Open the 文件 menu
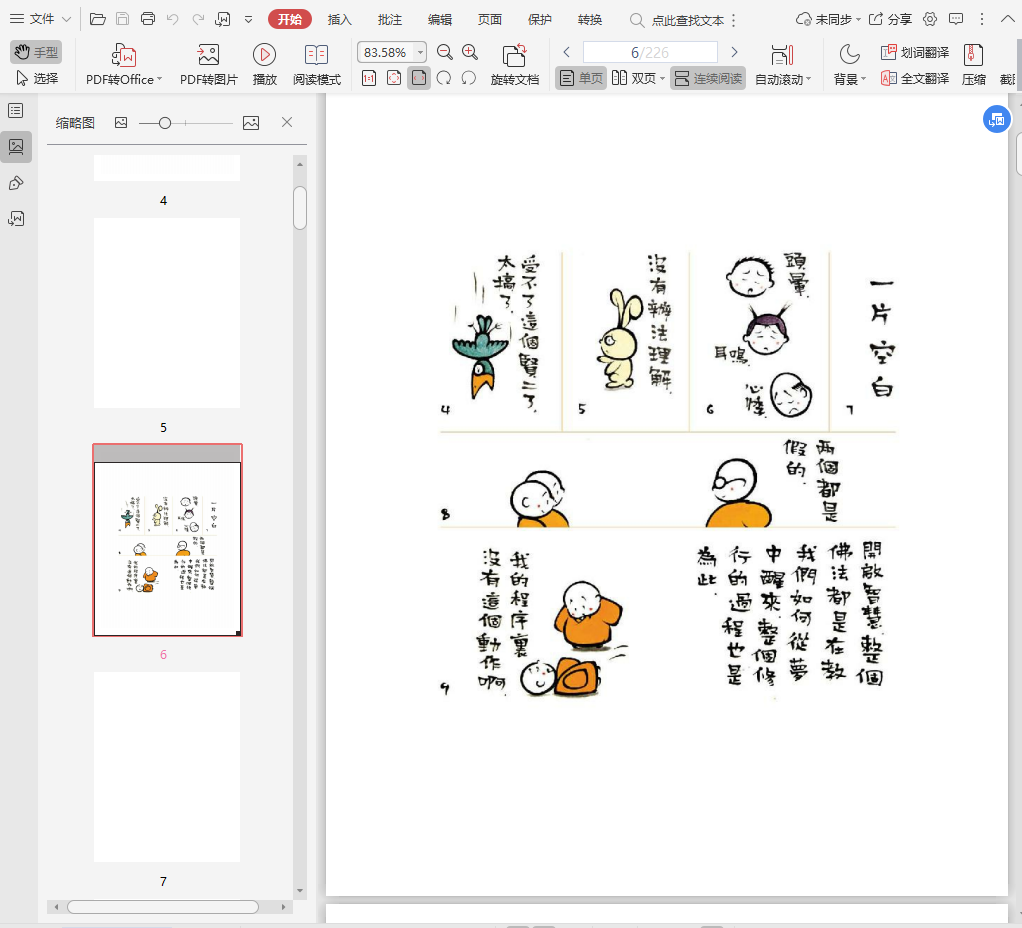This screenshot has width=1022, height=928. [x=40, y=19]
